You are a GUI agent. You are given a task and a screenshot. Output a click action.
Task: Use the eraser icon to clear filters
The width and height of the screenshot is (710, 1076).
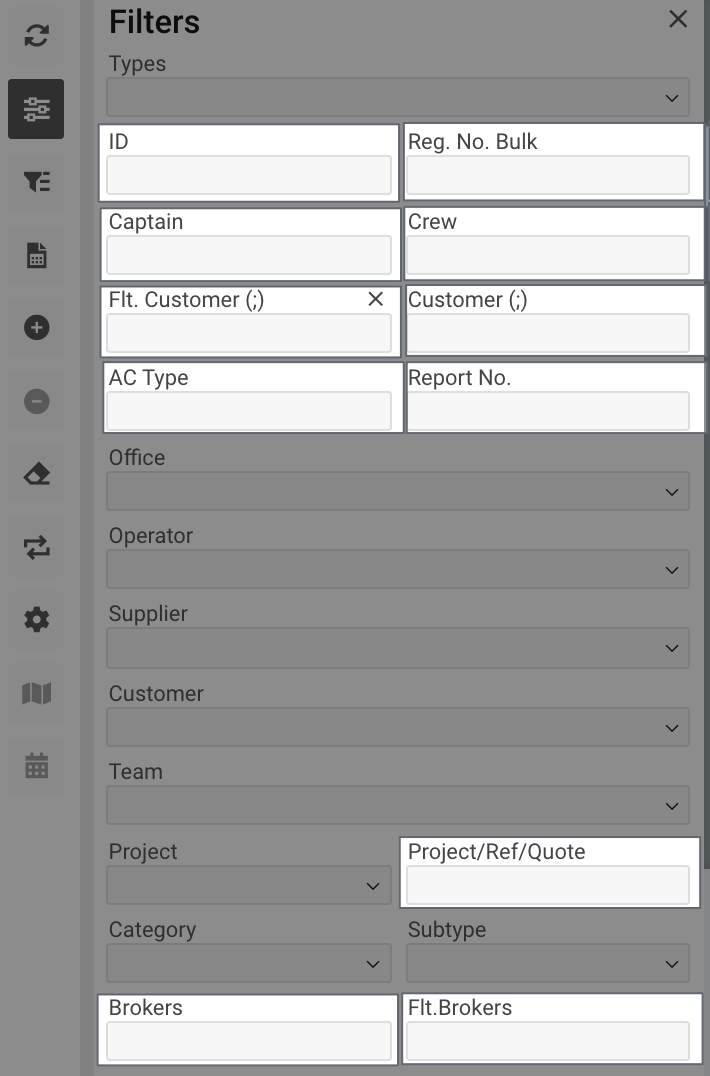coord(36,473)
